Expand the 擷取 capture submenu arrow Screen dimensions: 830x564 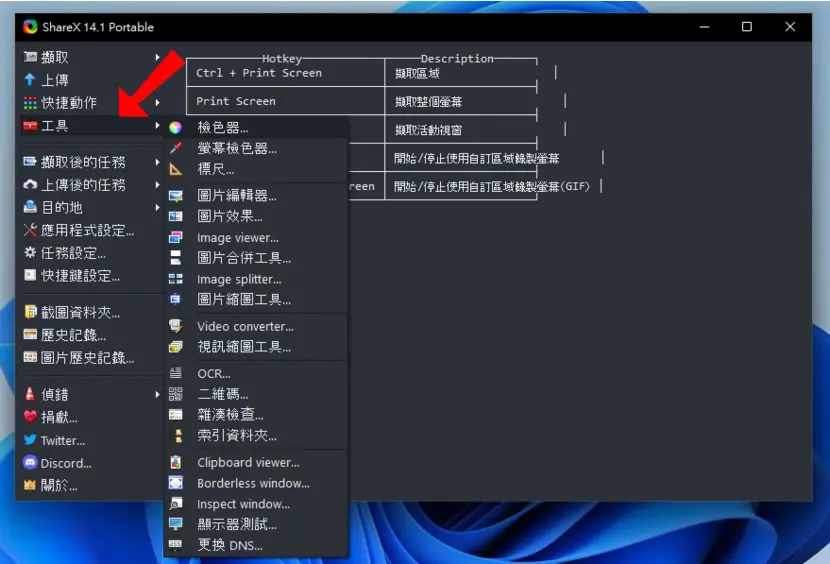tap(157, 57)
